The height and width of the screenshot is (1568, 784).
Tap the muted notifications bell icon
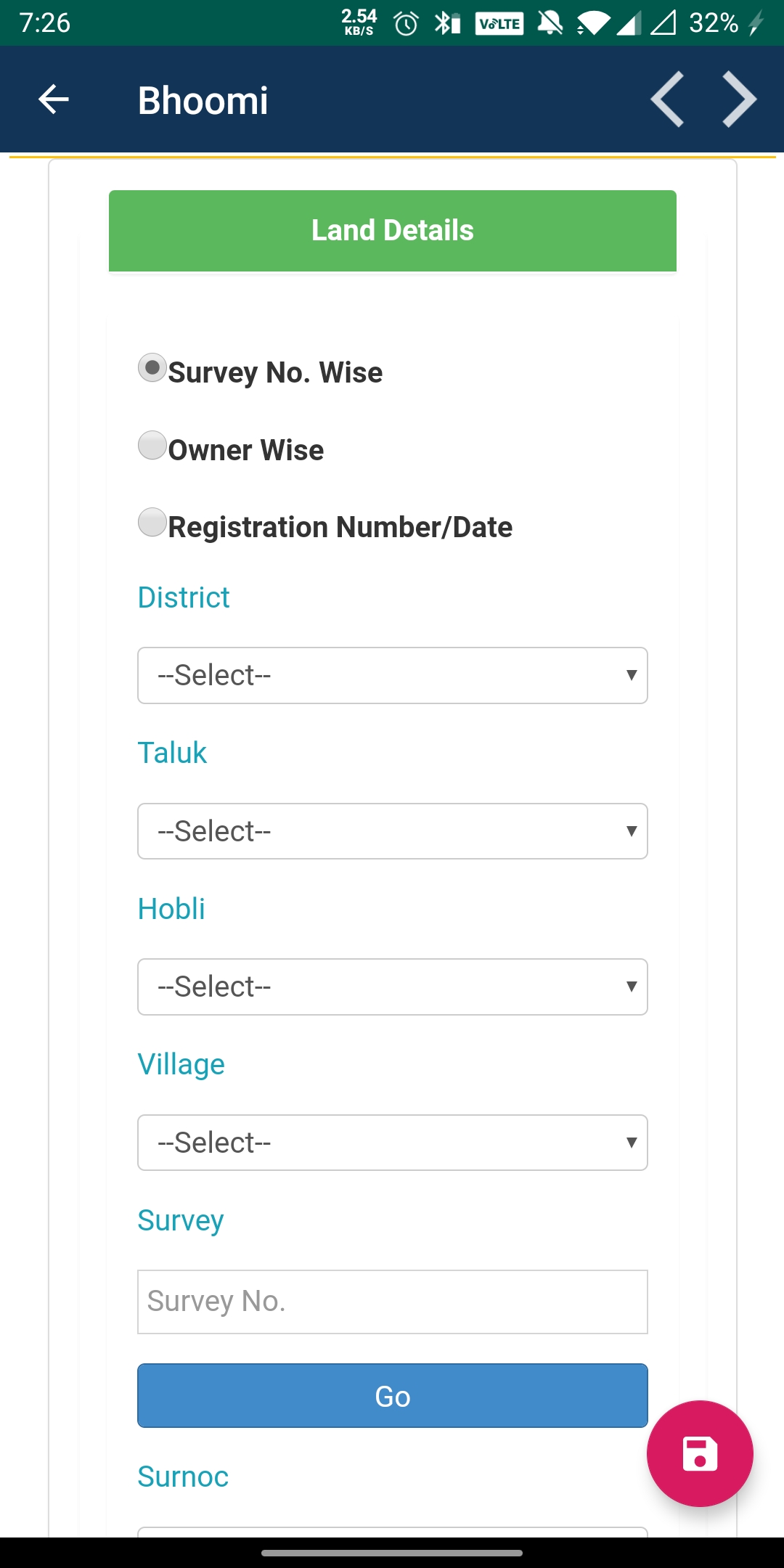click(x=550, y=23)
